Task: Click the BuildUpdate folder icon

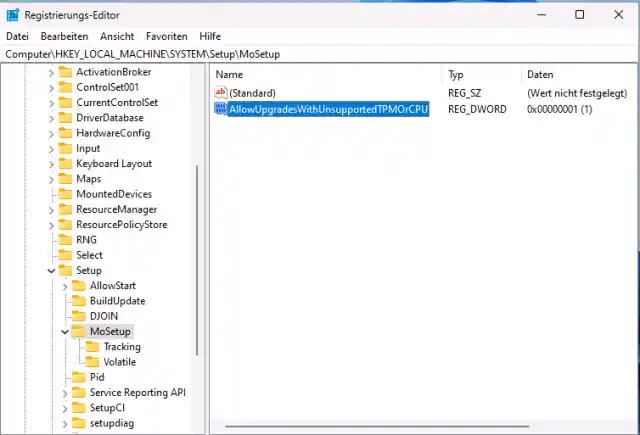Action: [79, 301]
